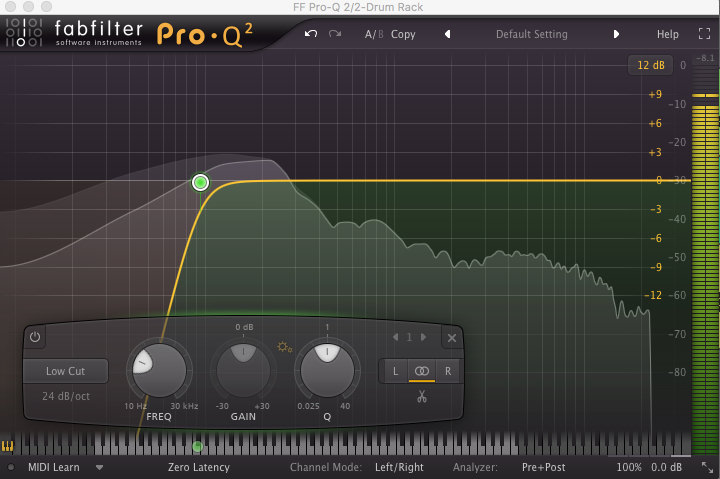Click the FabFilter logo icon
The height and width of the screenshot is (479, 720).
pyautogui.click(x=24, y=33)
